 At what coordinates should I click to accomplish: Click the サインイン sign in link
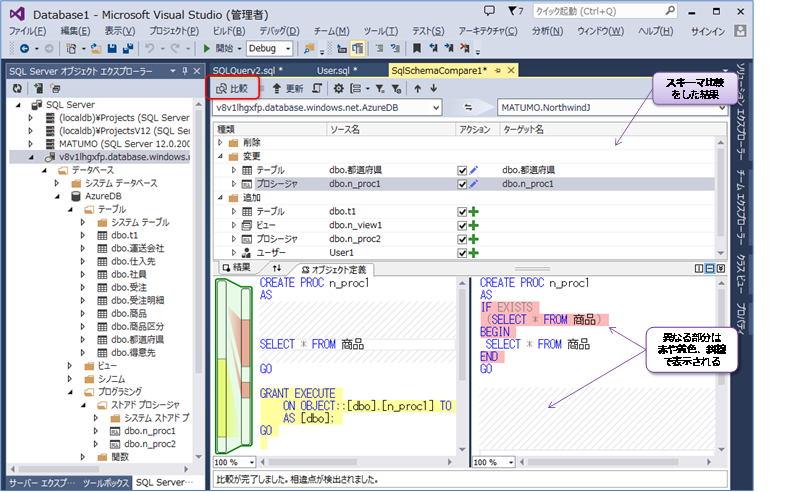click(708, 31)
